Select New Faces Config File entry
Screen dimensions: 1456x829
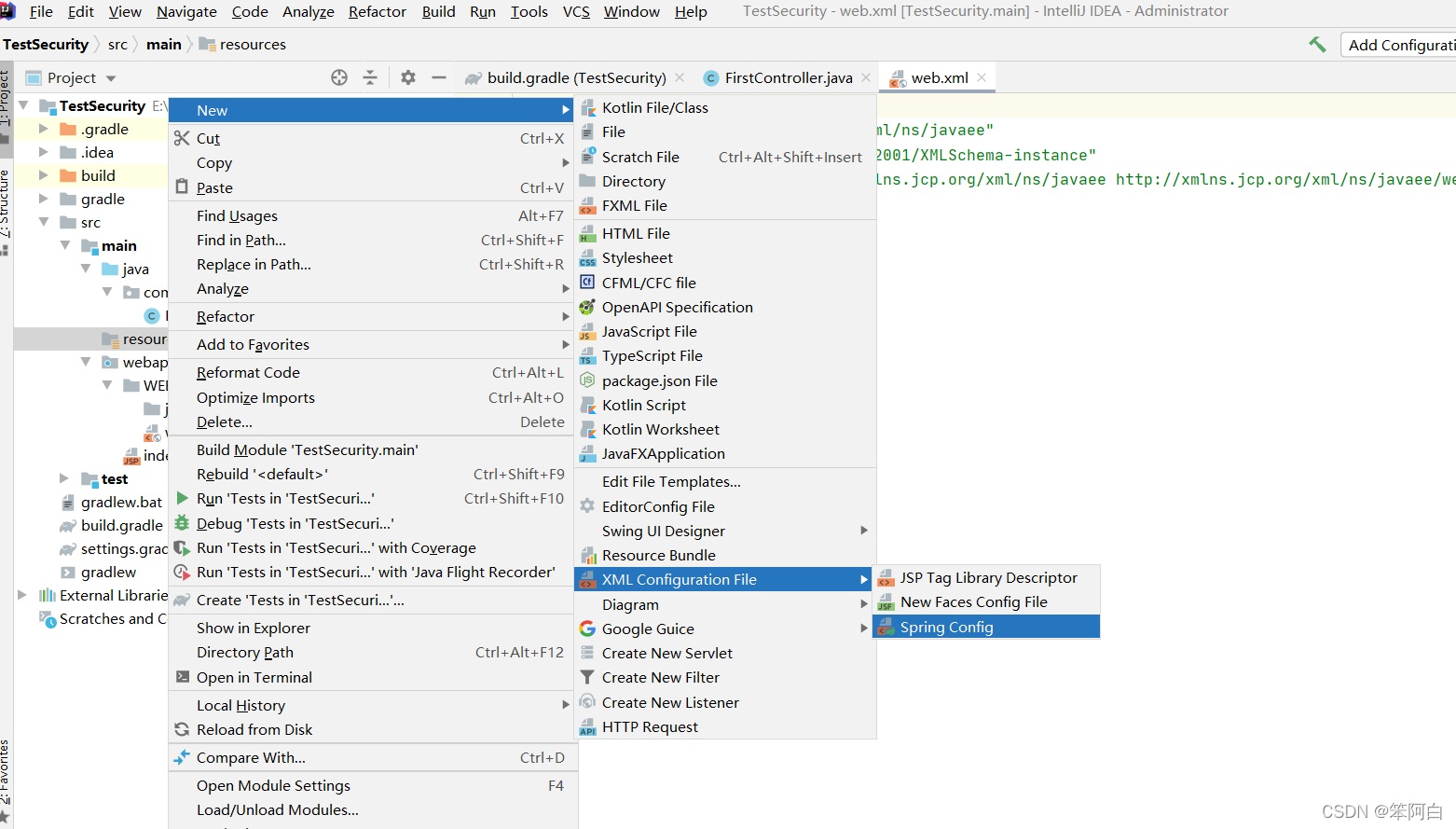tap(986, 601)
